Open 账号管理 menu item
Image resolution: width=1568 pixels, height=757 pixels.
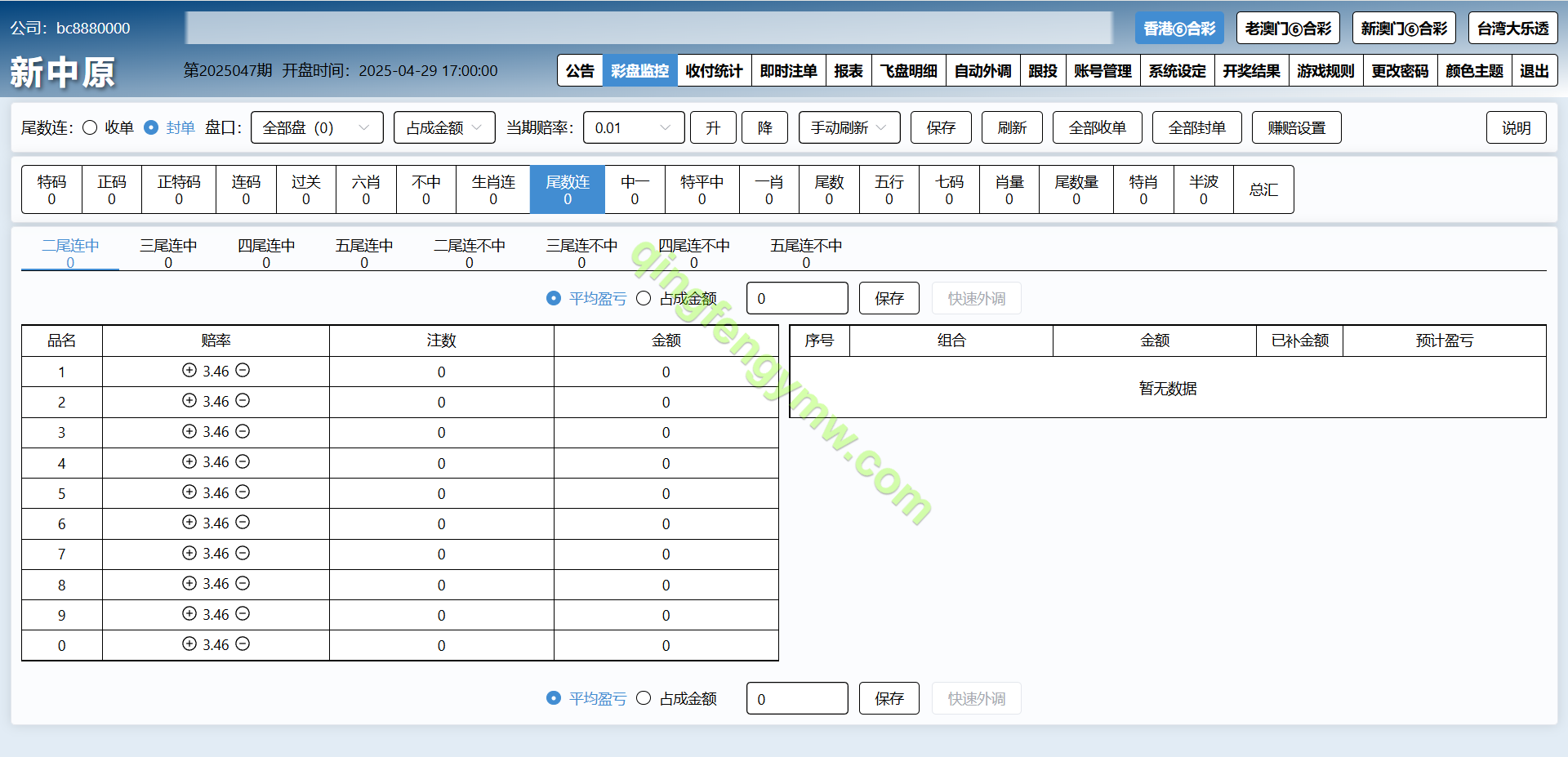coord(1103,71)
